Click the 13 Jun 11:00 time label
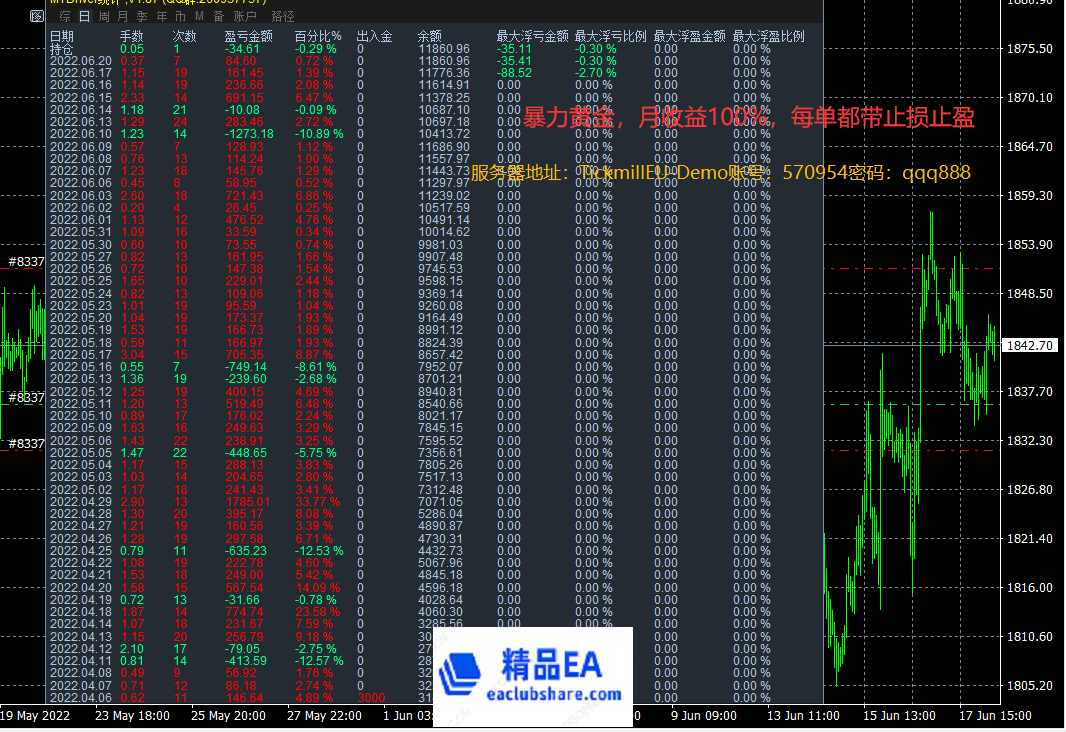 pyautogui.click(x=804, y=716)
